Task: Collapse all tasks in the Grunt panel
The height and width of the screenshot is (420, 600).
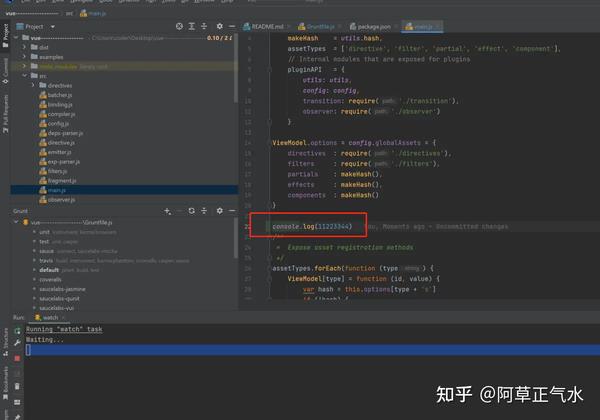Action: pyautogui.click(x=204, y=211)
